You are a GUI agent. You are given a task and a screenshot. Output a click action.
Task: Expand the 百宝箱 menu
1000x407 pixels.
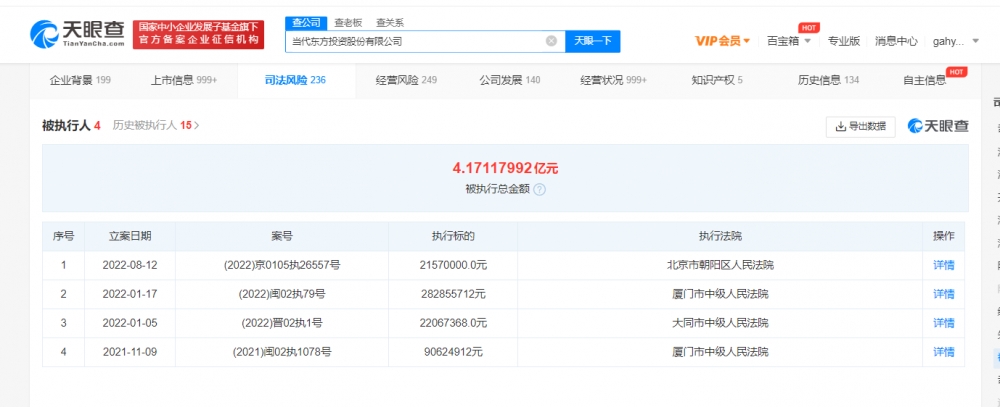click(x=789, y=41)
